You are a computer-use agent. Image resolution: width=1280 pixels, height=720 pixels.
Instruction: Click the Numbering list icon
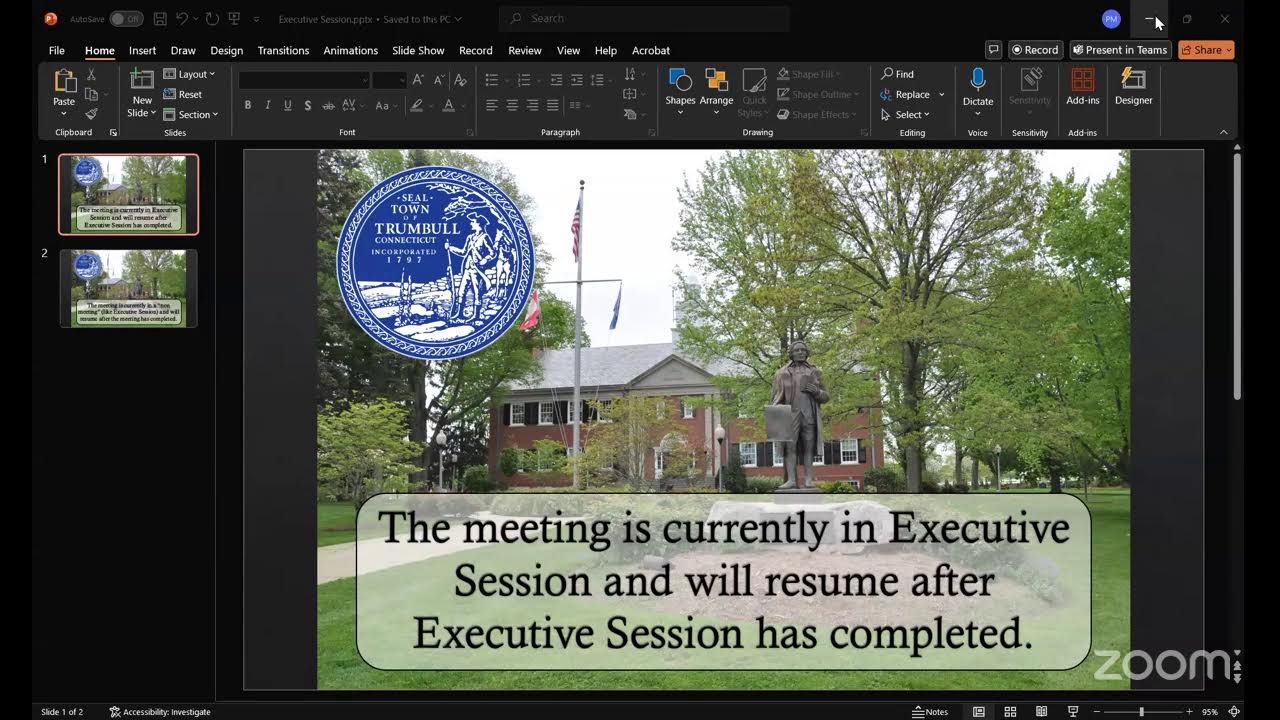coord(524,80)
